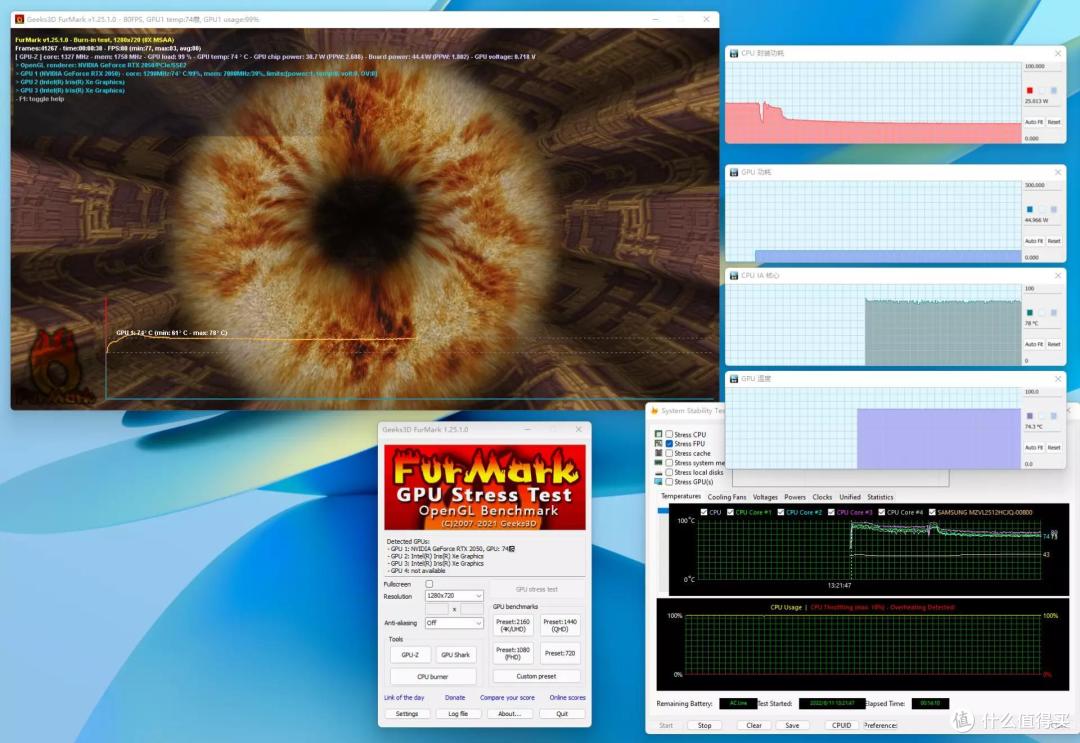Enable the Stress cache checkbox
Screen dimensions: 1080x743
point(669,453)
